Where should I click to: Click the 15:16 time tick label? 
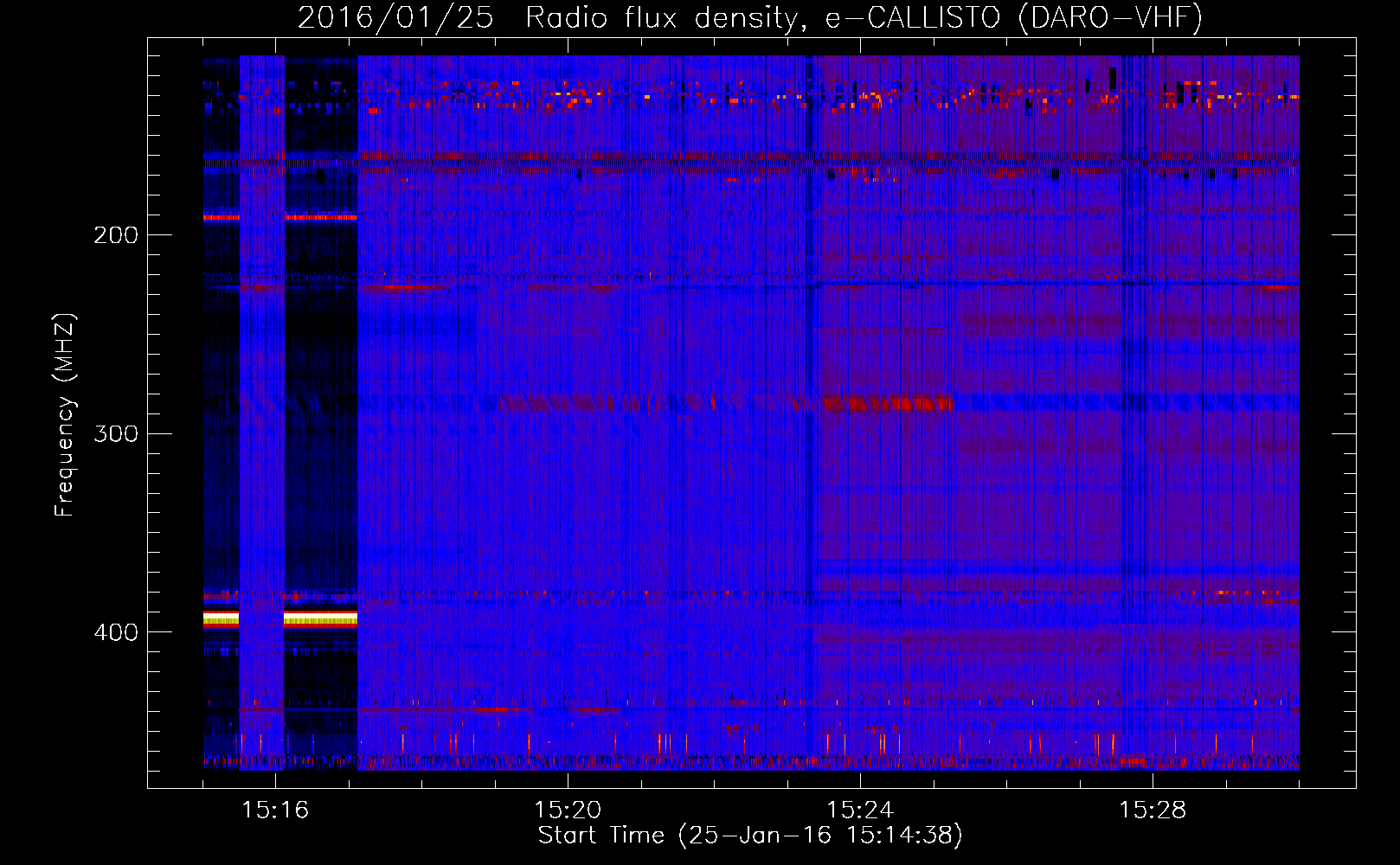point(275,810)
